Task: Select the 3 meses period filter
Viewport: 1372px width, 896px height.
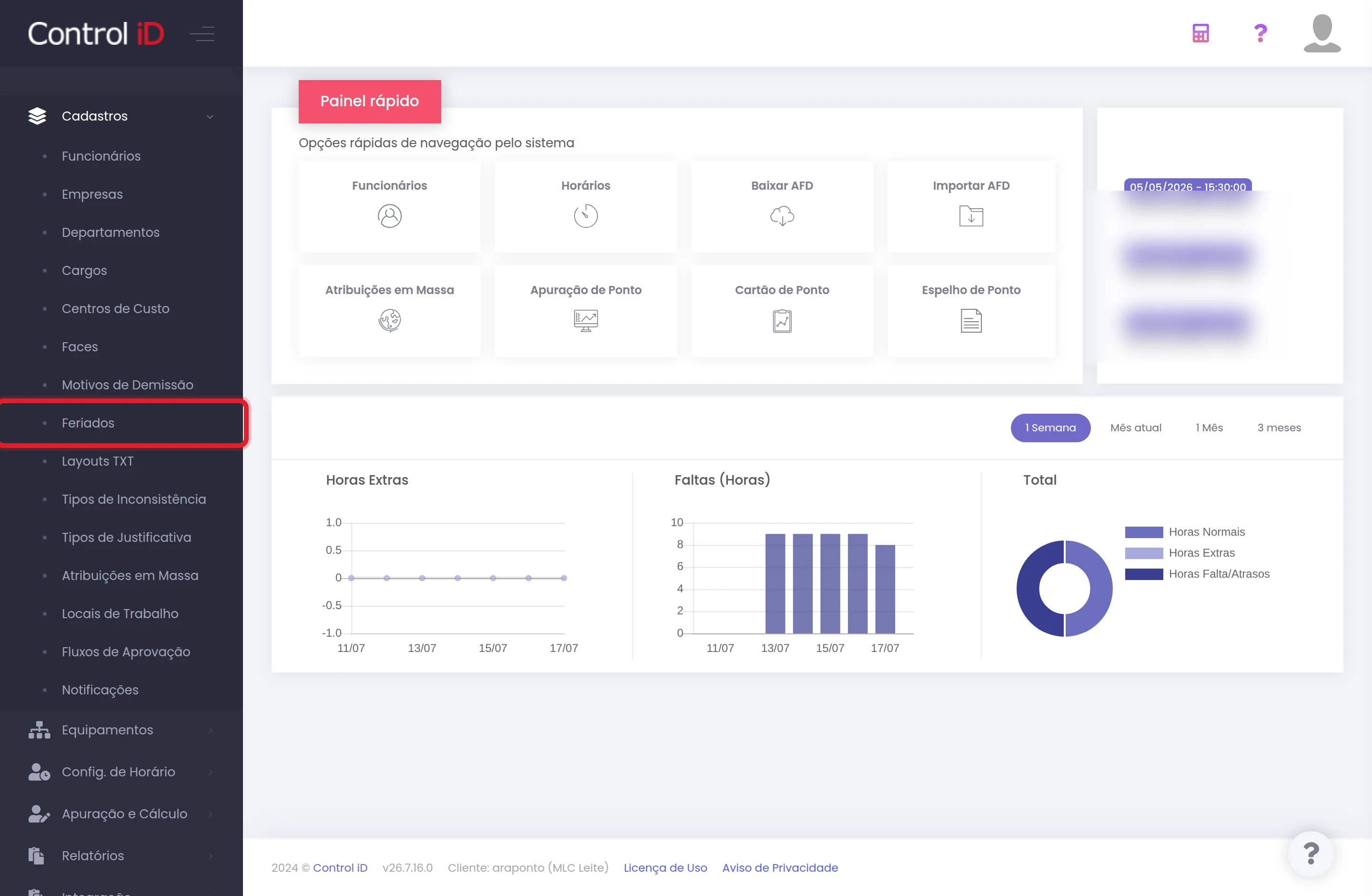Action: coord(1279,428)
